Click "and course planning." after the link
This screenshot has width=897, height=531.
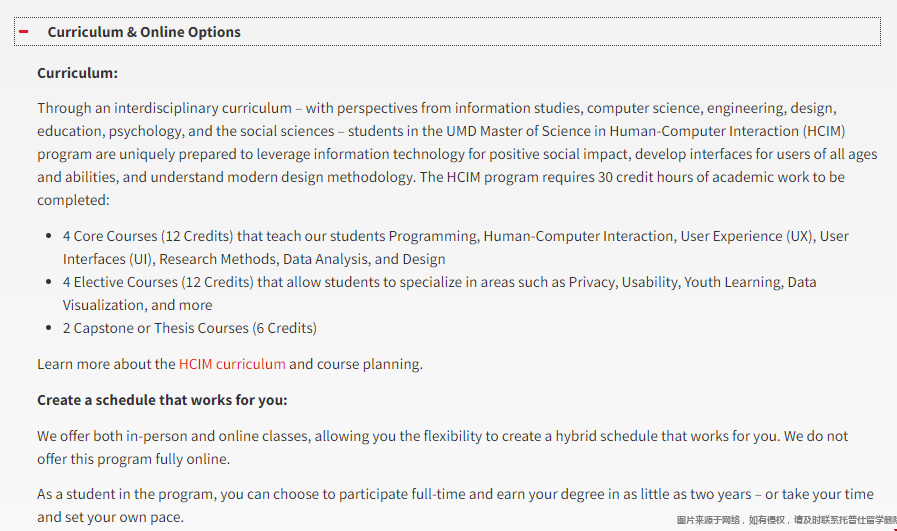[356, 364]
